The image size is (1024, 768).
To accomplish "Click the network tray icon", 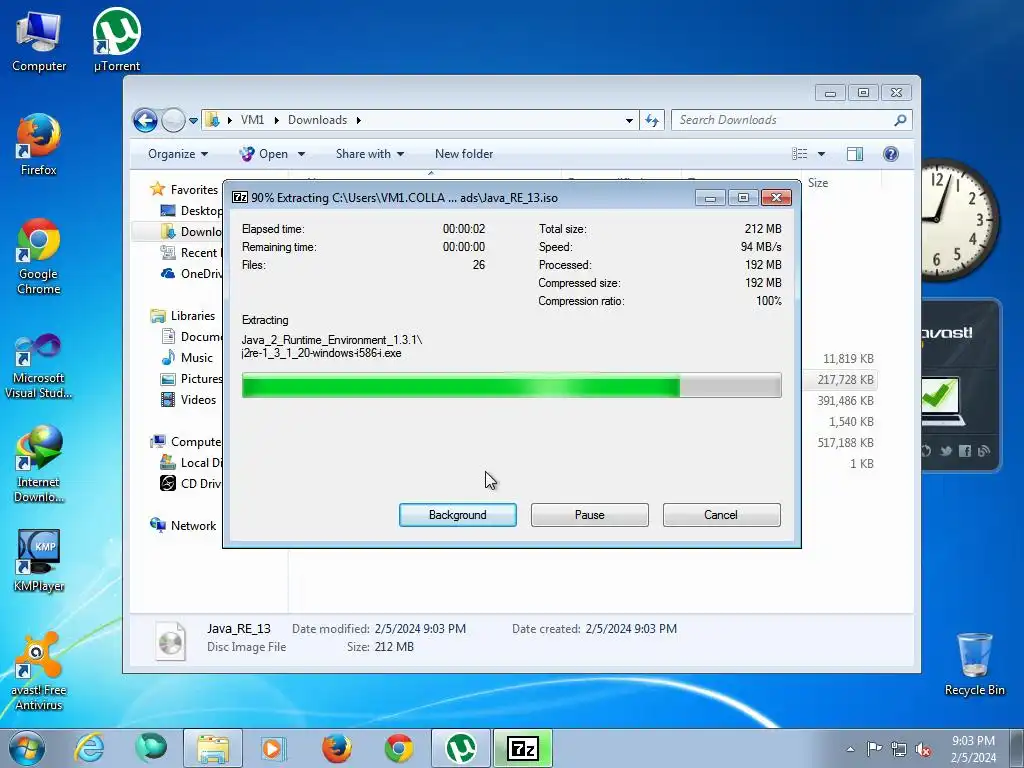I will pos(899,749).
